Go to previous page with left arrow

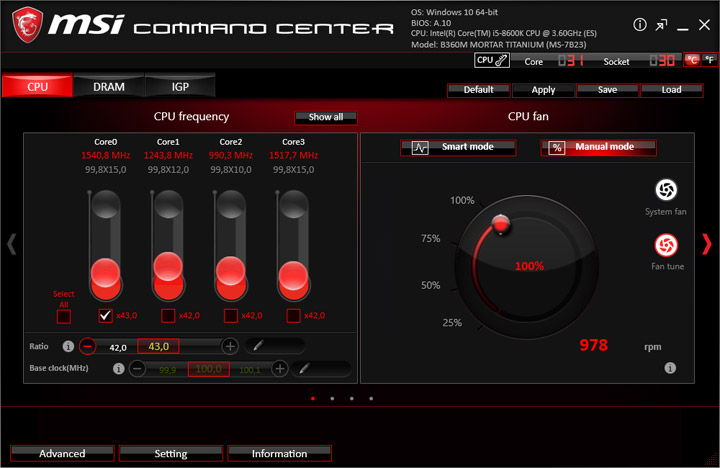click(12, 244)
